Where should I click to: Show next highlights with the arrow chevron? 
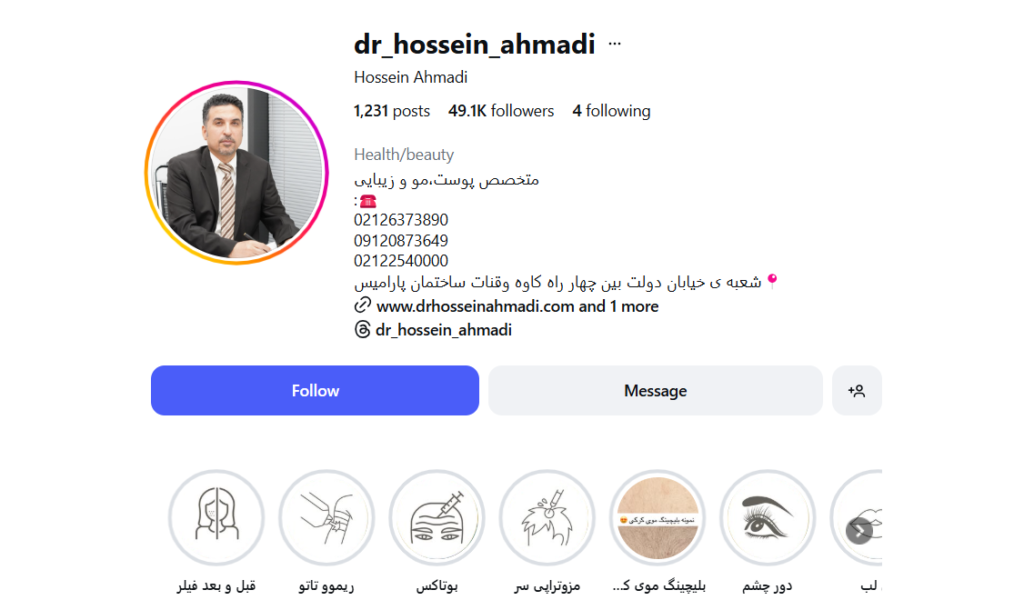[859, 530]
